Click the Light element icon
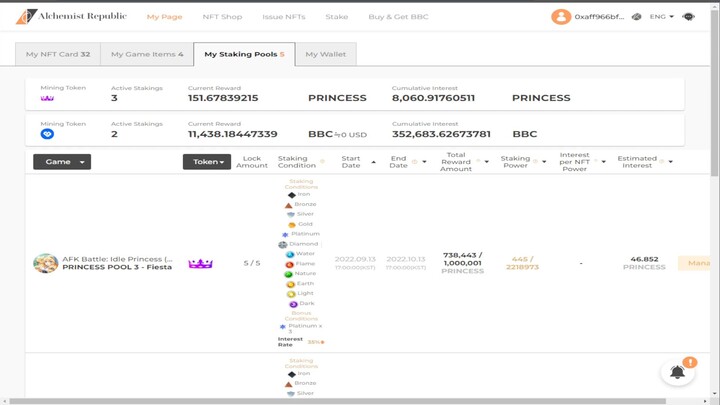 pyautogui.click(x=291, y=294)
